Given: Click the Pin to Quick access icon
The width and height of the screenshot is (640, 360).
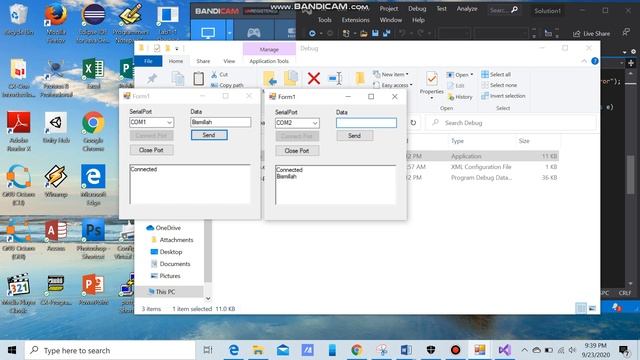Looking at the screenshot, I should [152, 78].
